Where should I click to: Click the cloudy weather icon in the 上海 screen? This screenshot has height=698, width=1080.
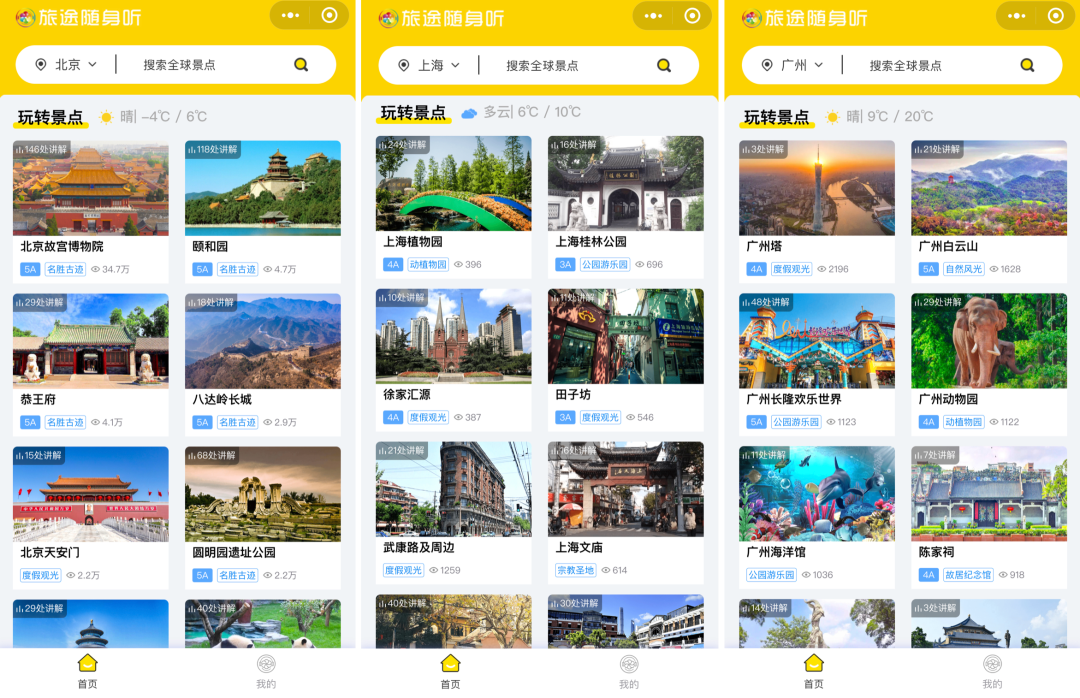tap(469, 113)
